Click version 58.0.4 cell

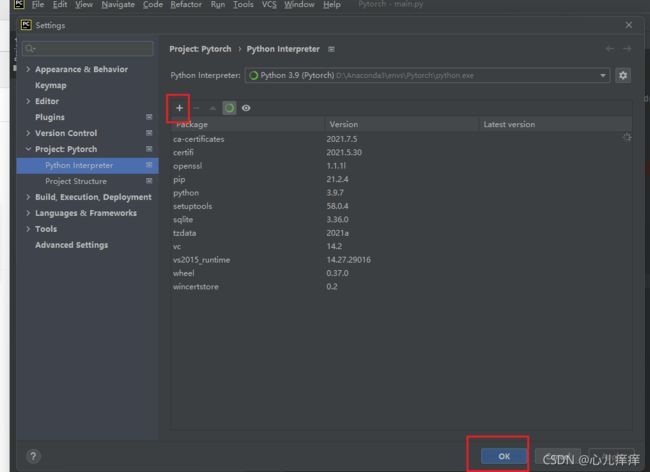tap(337, 206)
